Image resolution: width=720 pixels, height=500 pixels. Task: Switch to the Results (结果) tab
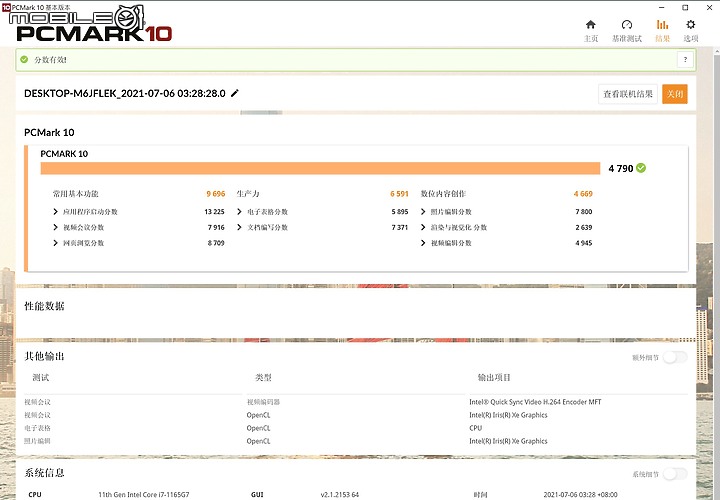[x=662, y=31]
